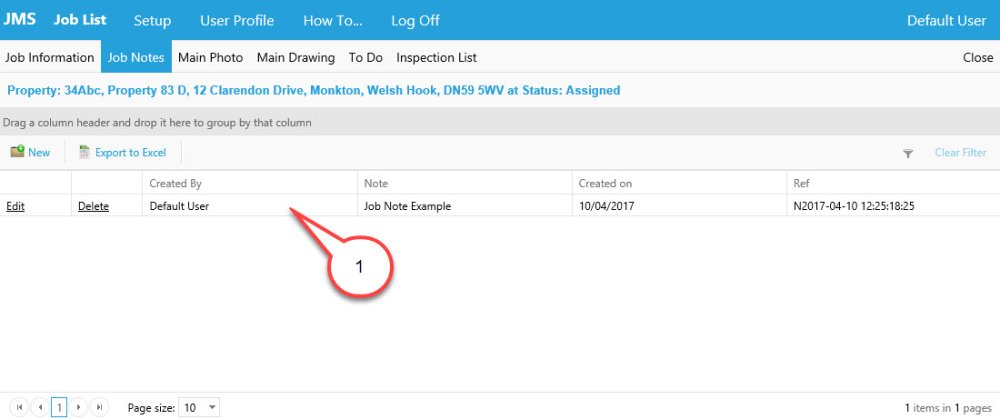
Task: Open the Setup menu
Action: click(152, 20)
